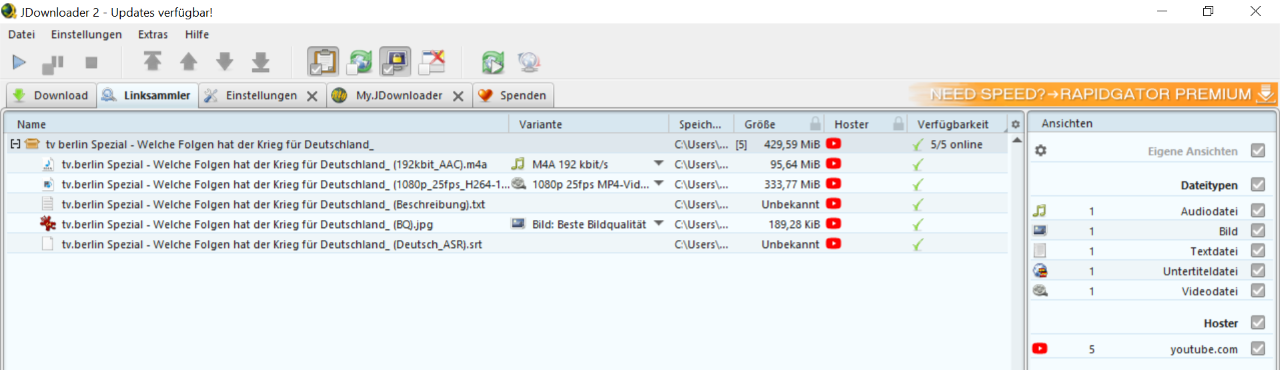Toggle clipboard monitoring icon
Image resolution: width=1280 pixels, height=370 pixels.
tap(322, 62)
